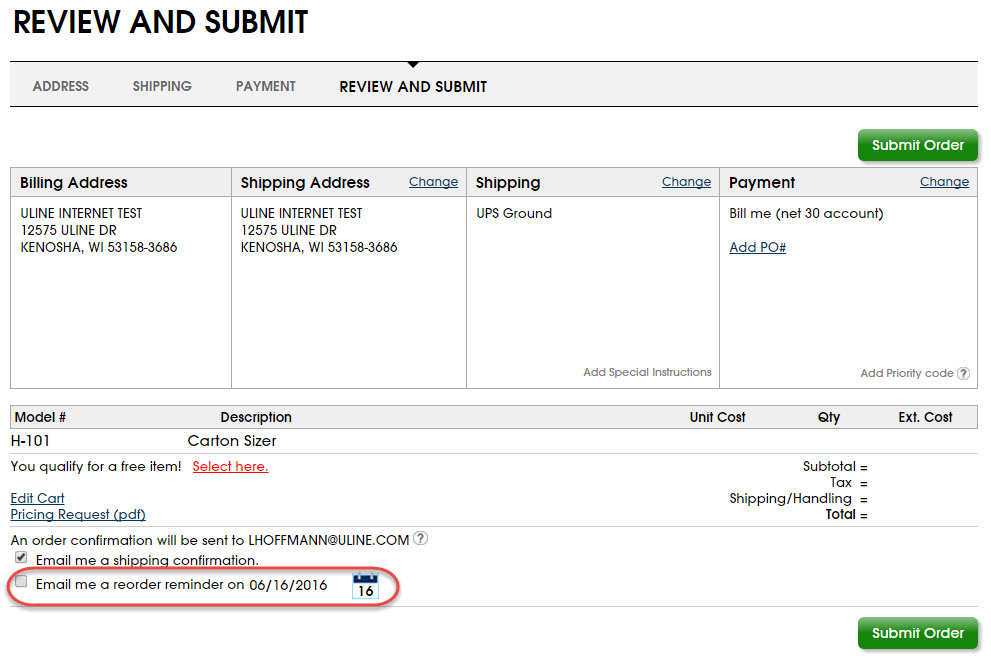991x659 pixels.
Task: Select the Review and Submit tab
Action: pyautogui.click(x=413, y=87)
